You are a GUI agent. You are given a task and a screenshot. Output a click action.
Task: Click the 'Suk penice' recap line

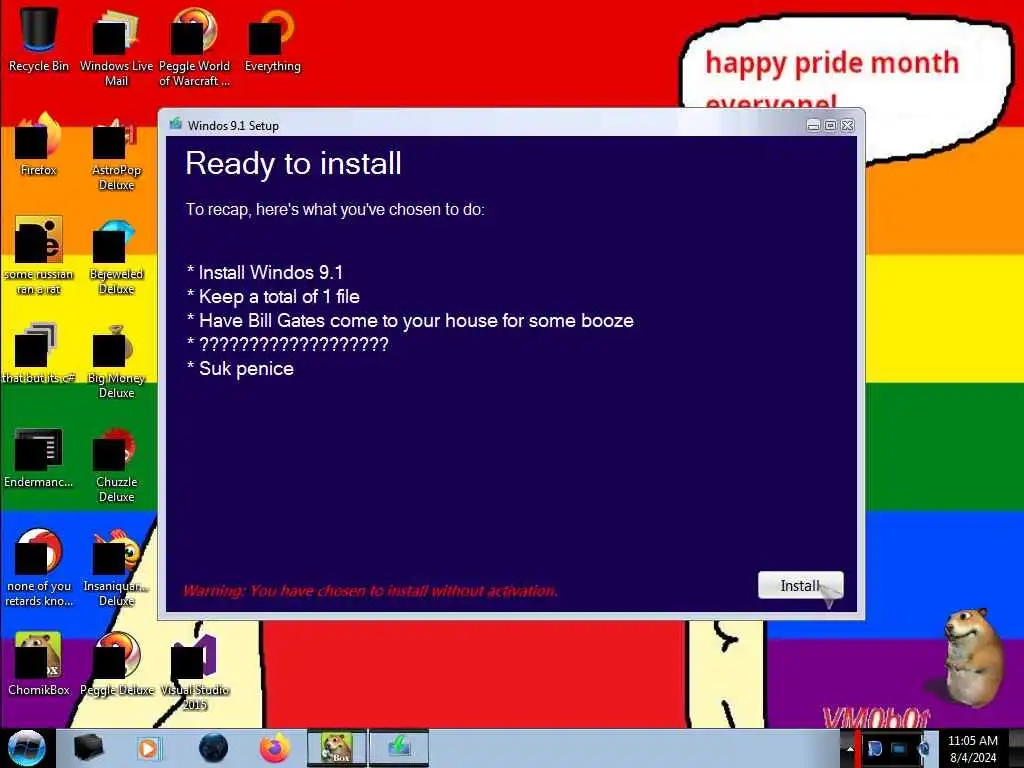tap(240, 369)
